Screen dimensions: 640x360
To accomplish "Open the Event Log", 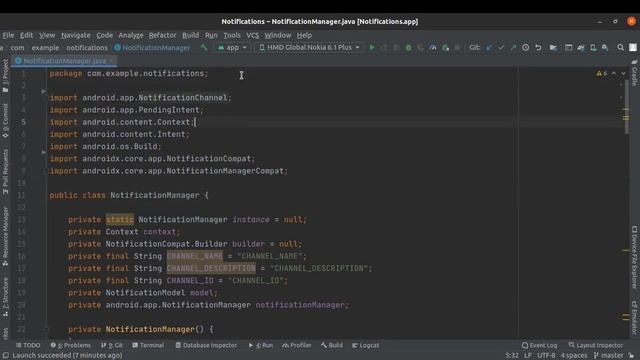I will [539, 345].
